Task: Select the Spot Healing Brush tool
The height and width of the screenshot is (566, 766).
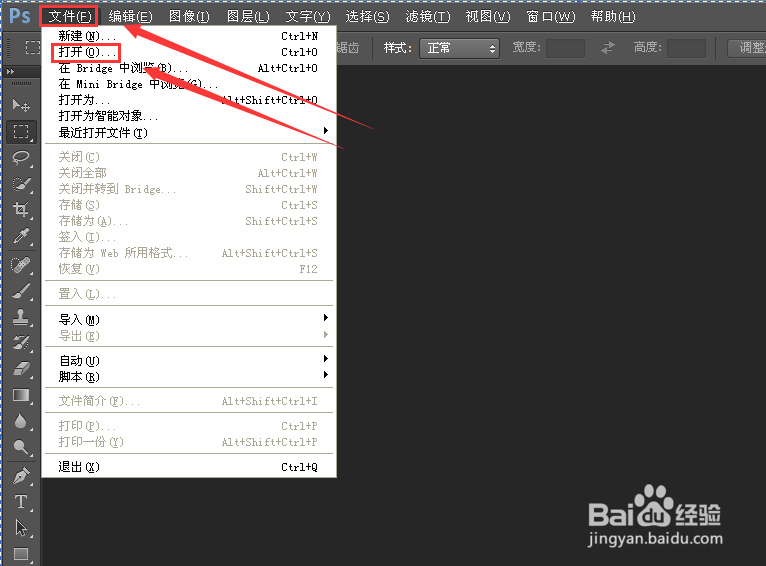Action: click(x=21, y=265)
